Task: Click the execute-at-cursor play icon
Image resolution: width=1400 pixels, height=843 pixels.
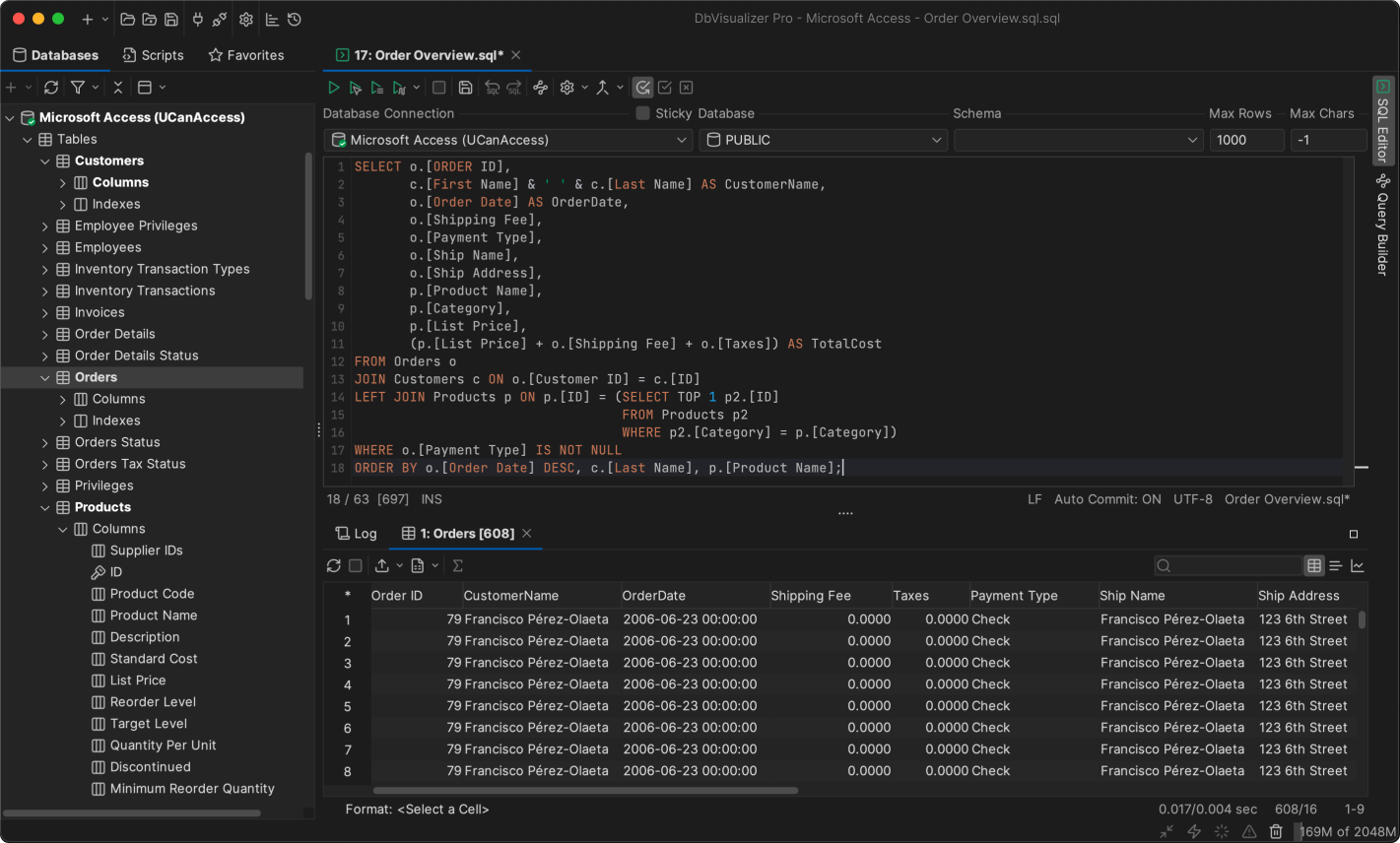Action: click(x=356, y=88)
